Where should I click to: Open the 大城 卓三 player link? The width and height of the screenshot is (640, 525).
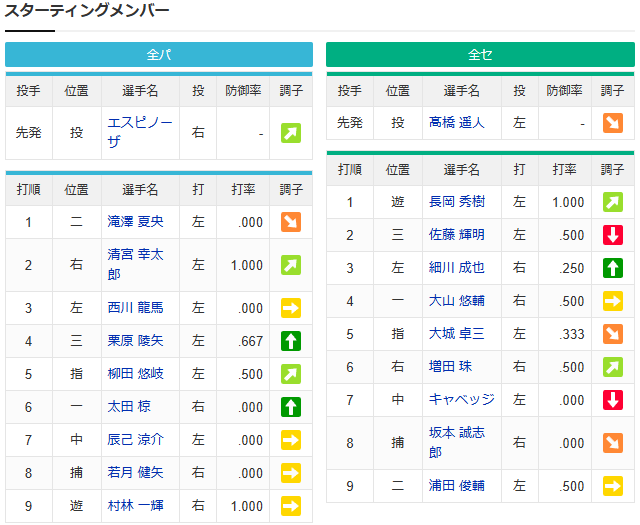tap(456, 334)
